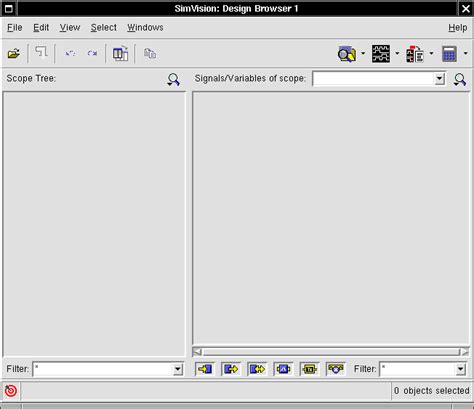Open the Select menu

[104, 28]
